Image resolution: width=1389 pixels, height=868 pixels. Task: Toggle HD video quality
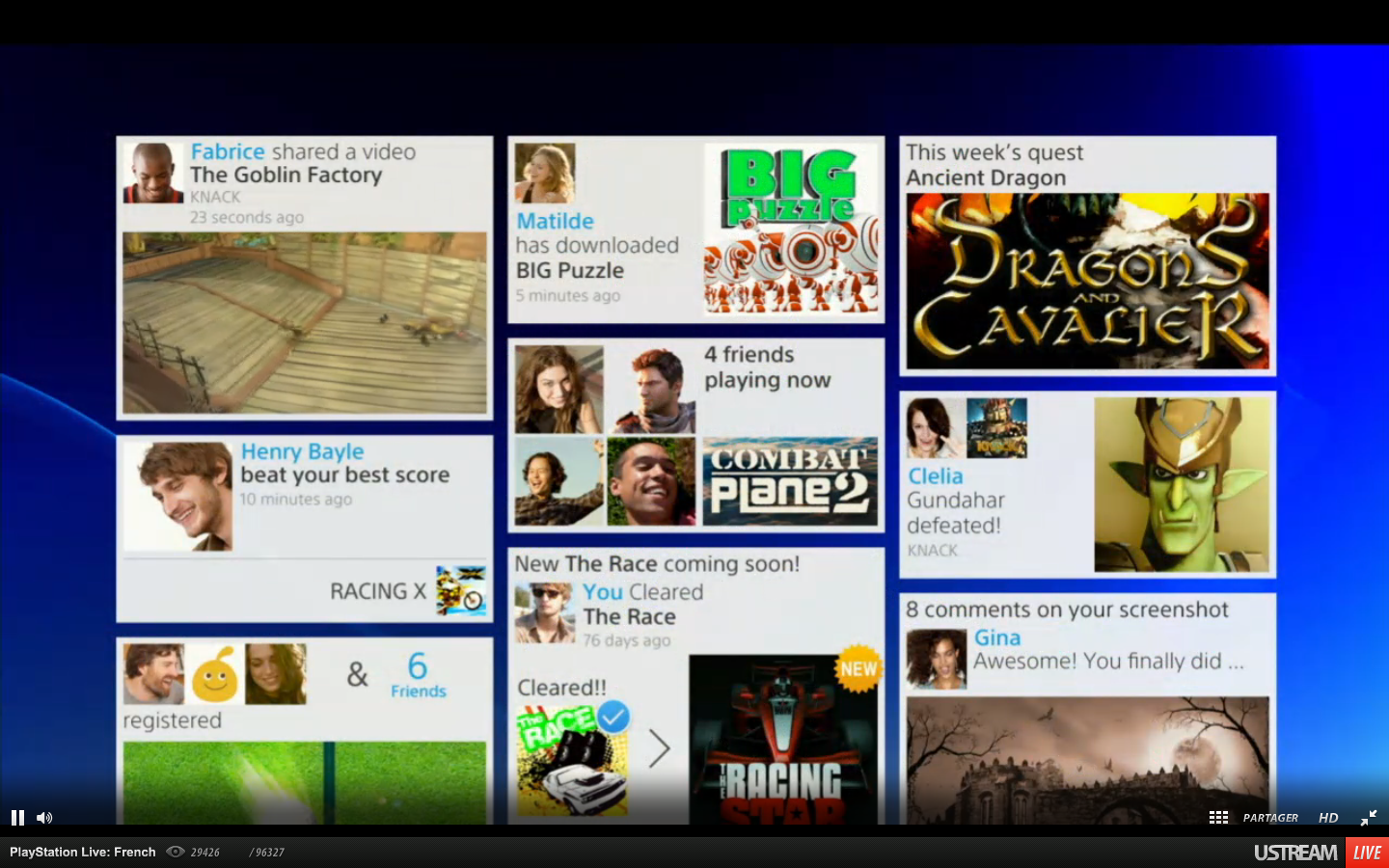[x=1328, y=817]
